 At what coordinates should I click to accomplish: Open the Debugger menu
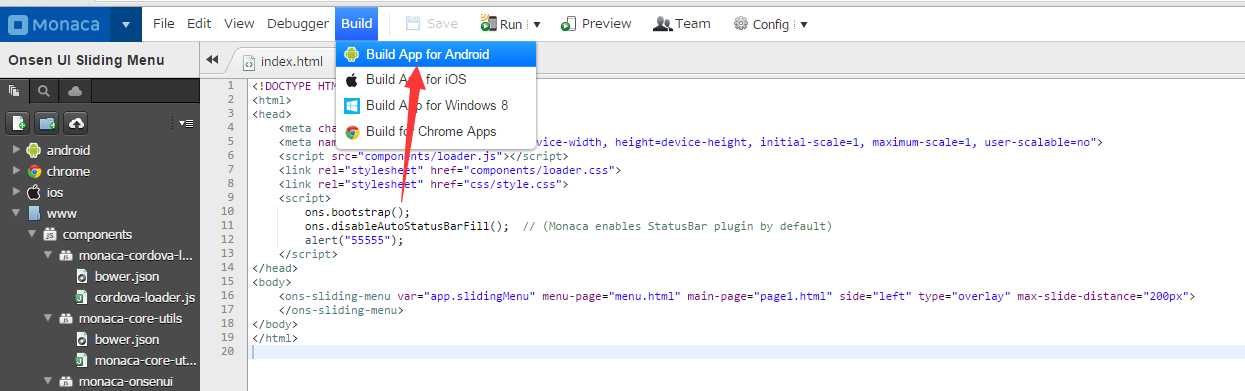(298, 23)
